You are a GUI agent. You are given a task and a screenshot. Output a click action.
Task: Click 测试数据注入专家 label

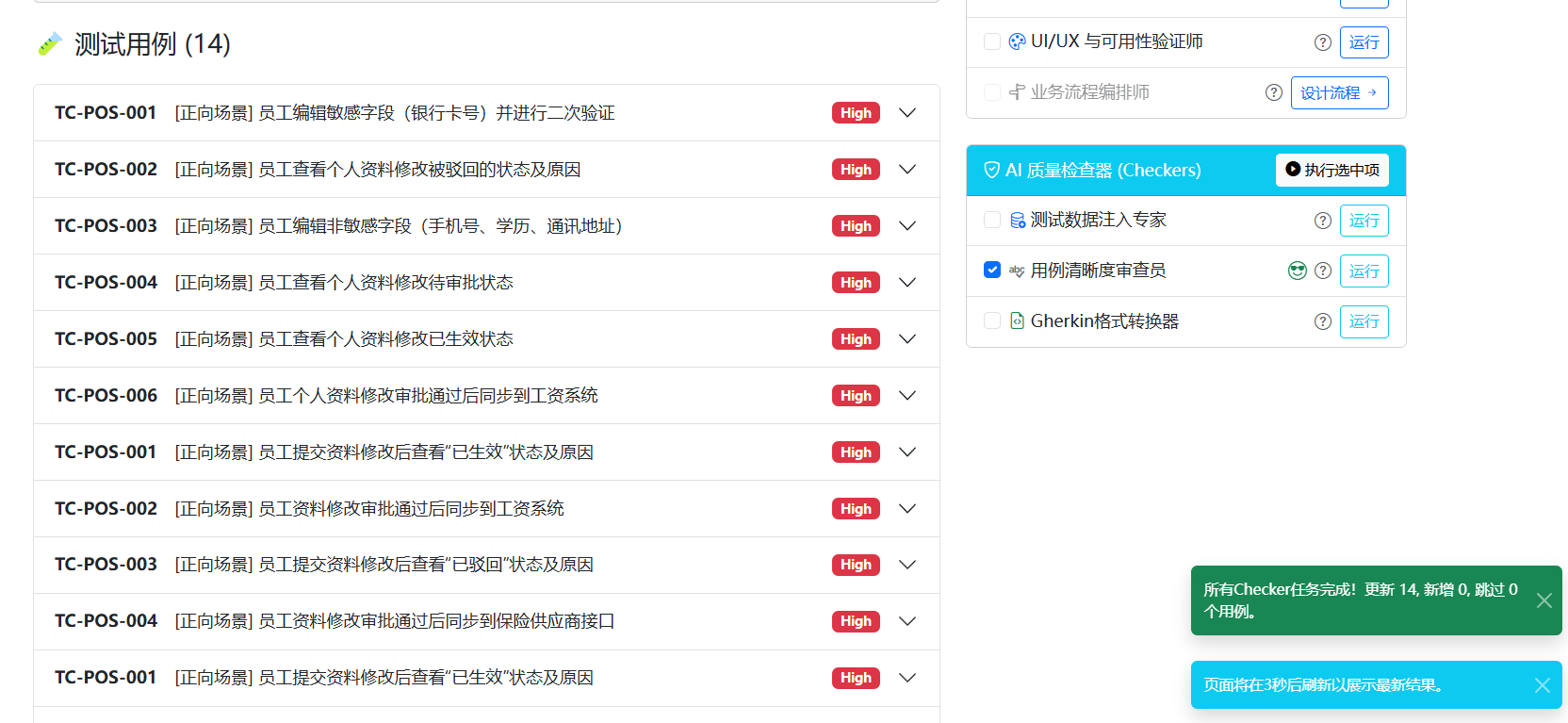pyautogui.click(x=1098, y=220)
